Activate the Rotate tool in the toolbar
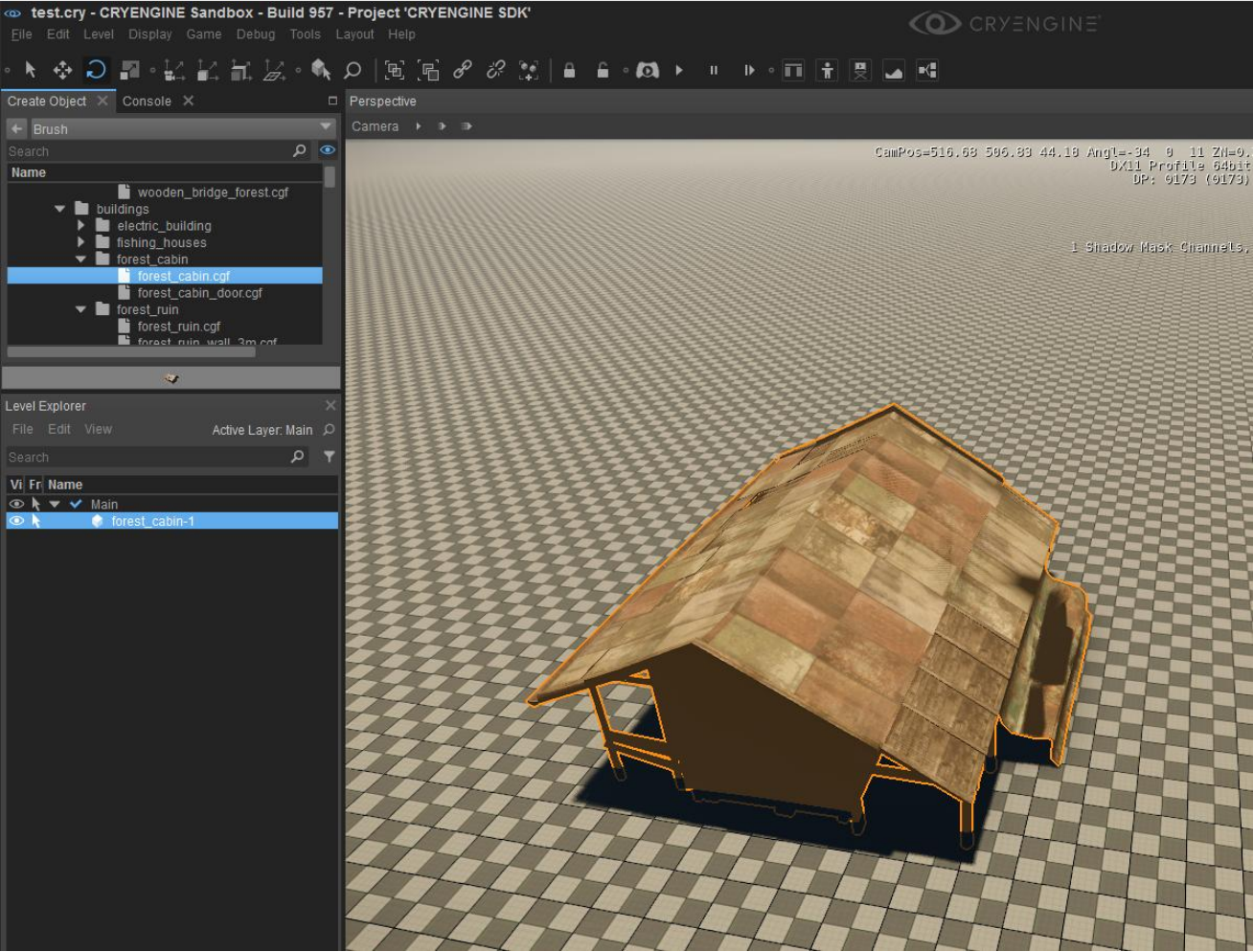1253x952 pixels. click(96, 70)
